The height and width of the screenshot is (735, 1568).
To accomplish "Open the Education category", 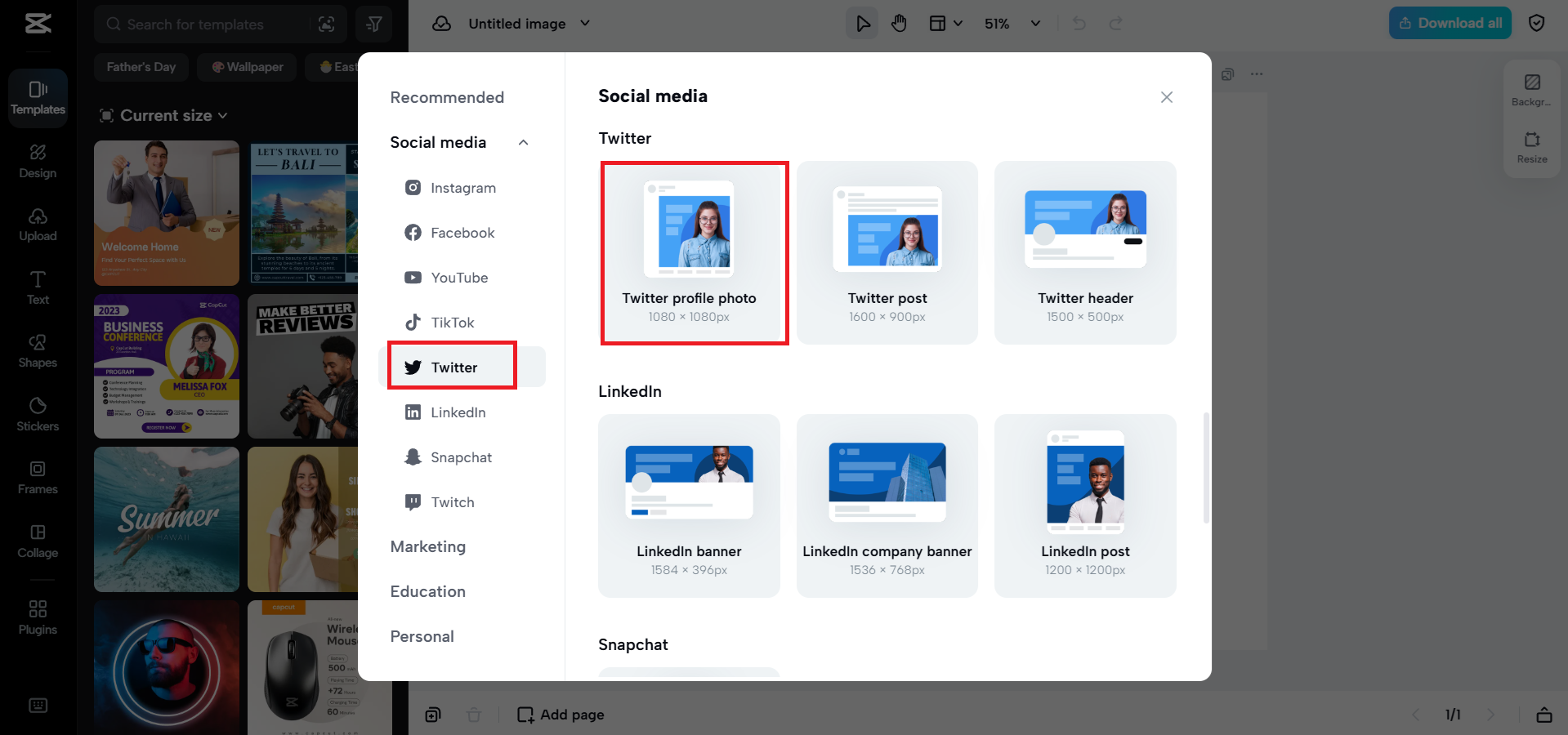I will tap(428, 591).
